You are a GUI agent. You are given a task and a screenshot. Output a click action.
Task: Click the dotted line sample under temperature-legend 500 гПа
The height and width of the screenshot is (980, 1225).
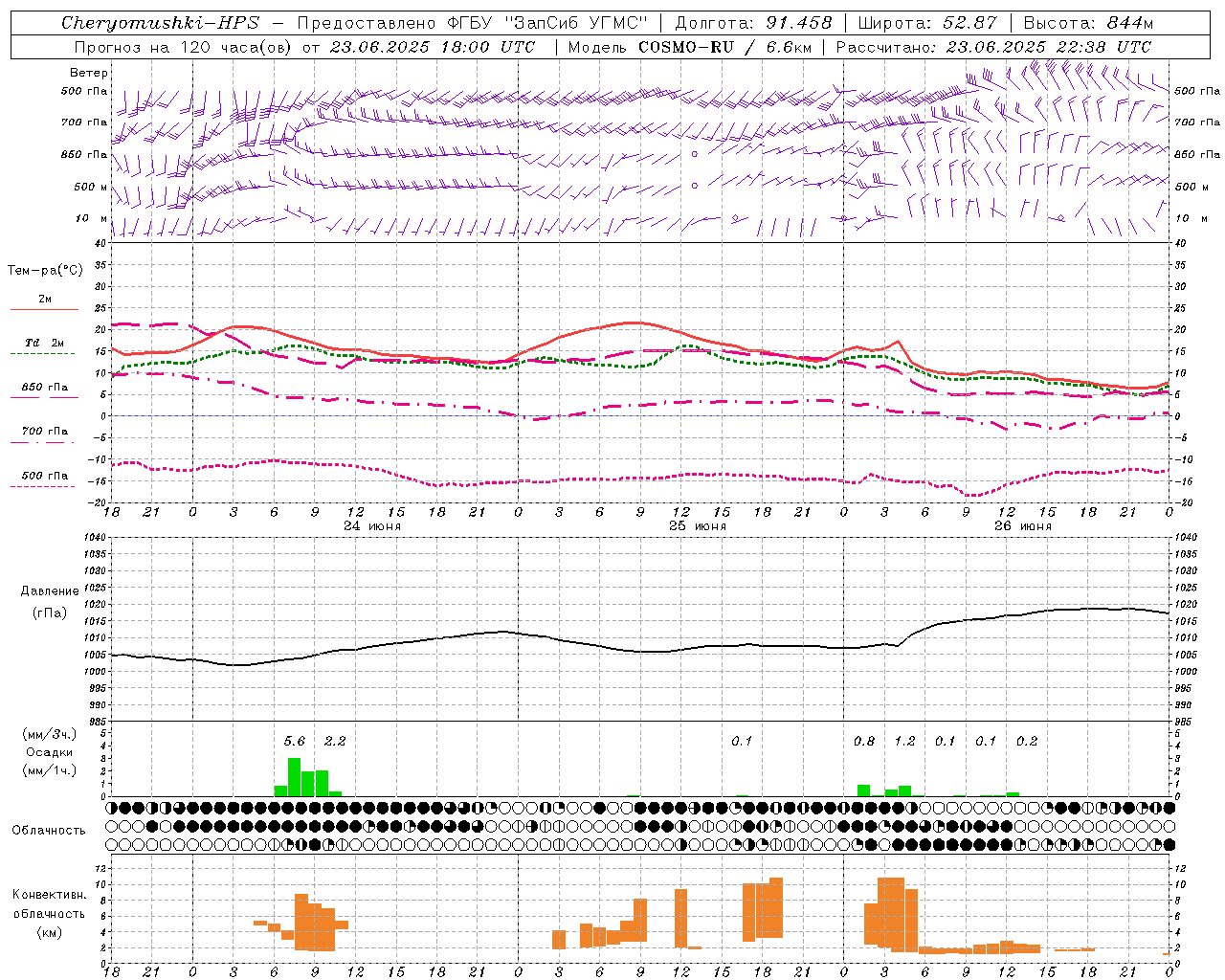[x=43, y=486]
